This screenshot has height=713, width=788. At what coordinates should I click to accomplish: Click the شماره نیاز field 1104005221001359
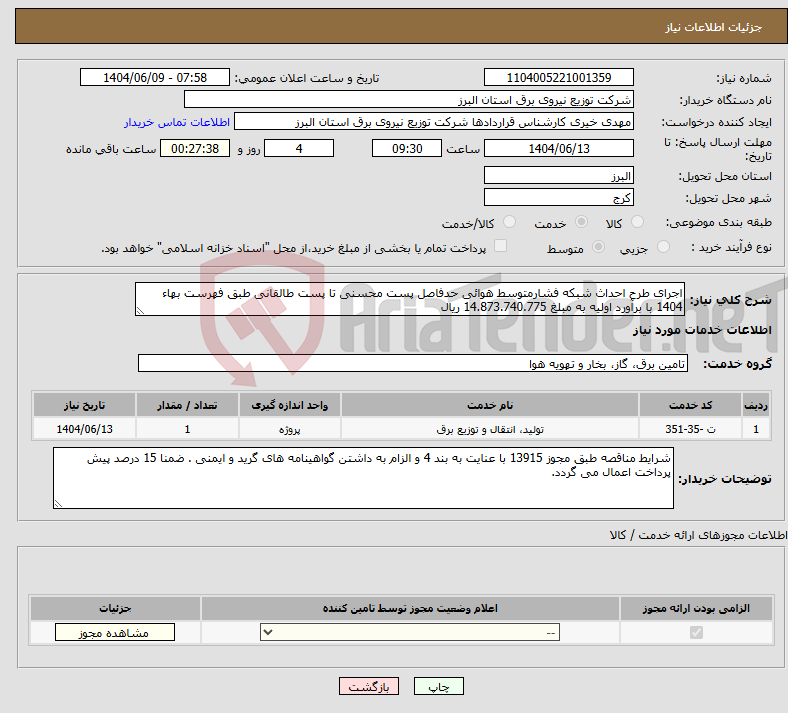click(559, 77)
